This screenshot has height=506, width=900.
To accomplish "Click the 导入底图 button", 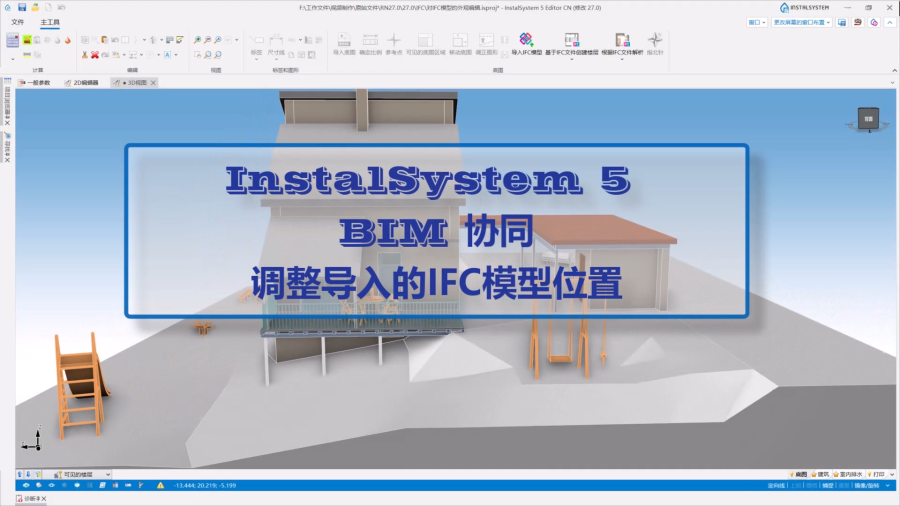I will tap(344, 44).
